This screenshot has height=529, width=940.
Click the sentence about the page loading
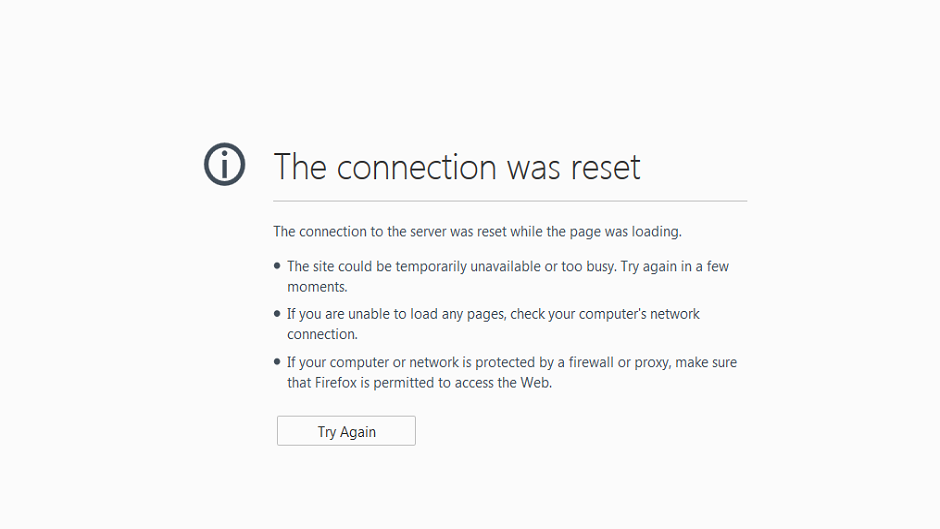coord(477,231)
